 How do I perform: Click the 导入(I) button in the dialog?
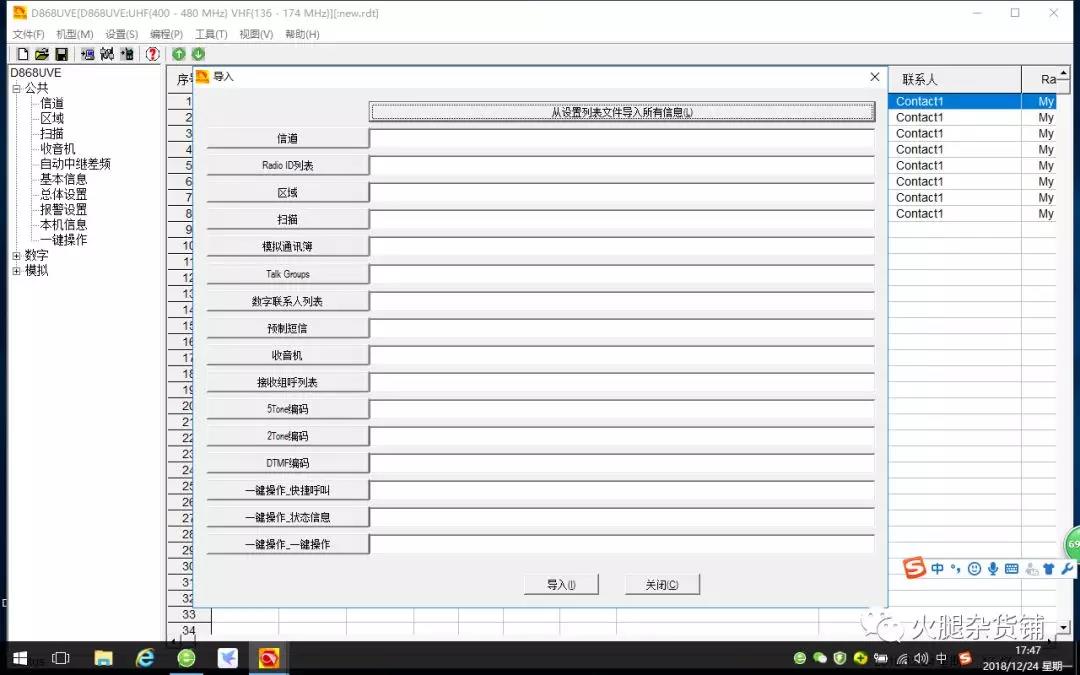click(561, 585)
